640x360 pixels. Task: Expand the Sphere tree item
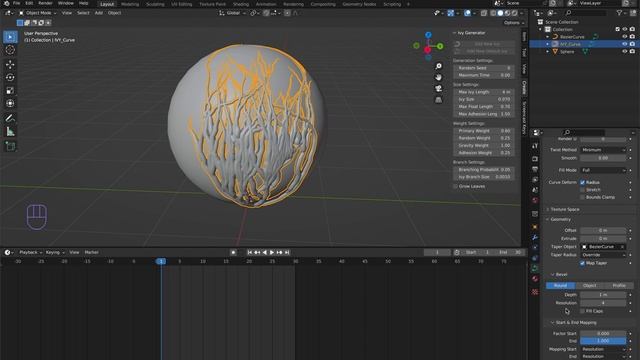click(548, 52)
